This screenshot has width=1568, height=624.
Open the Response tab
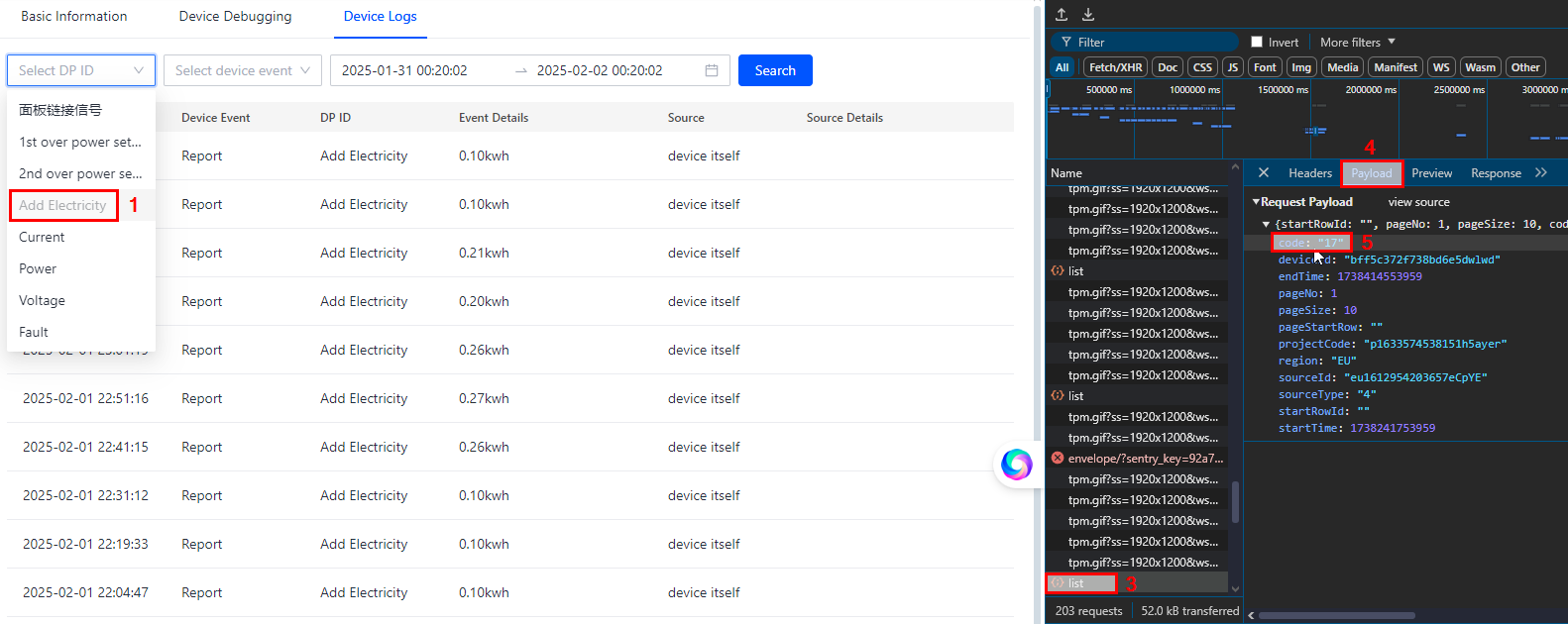coord(1496,172)
